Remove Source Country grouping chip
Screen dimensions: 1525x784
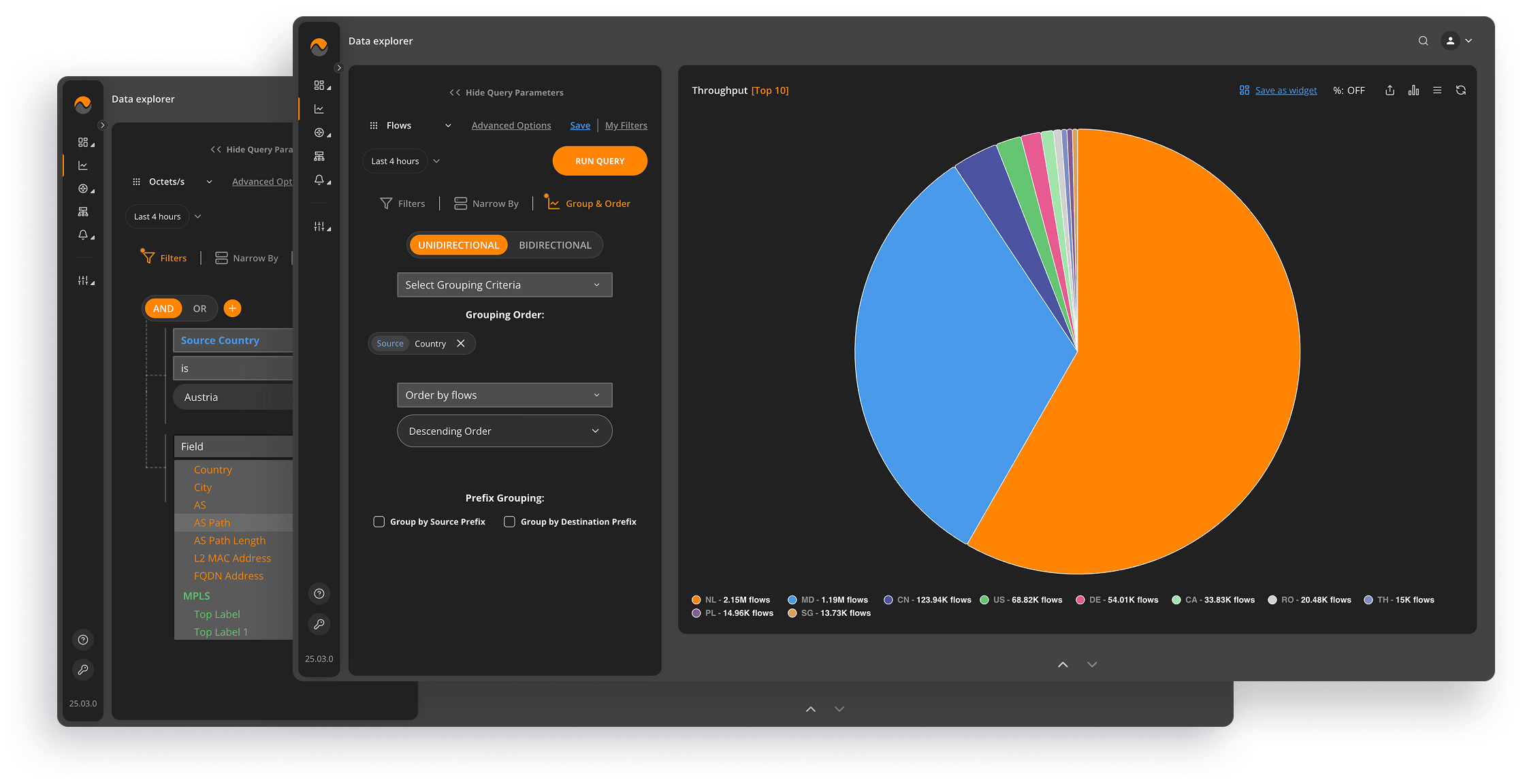click(461, 344)
